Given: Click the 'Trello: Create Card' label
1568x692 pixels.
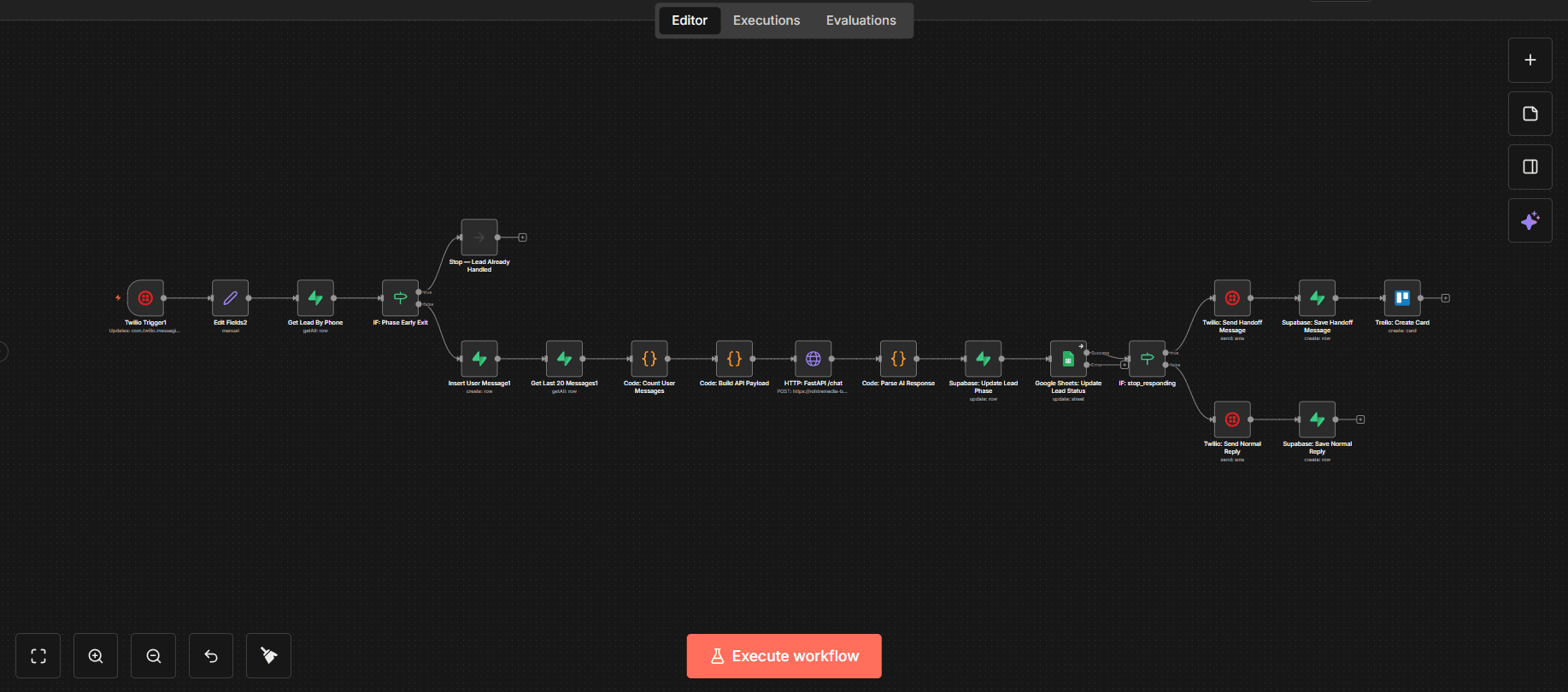Looking at the screenshot, I should [1402, 323].
